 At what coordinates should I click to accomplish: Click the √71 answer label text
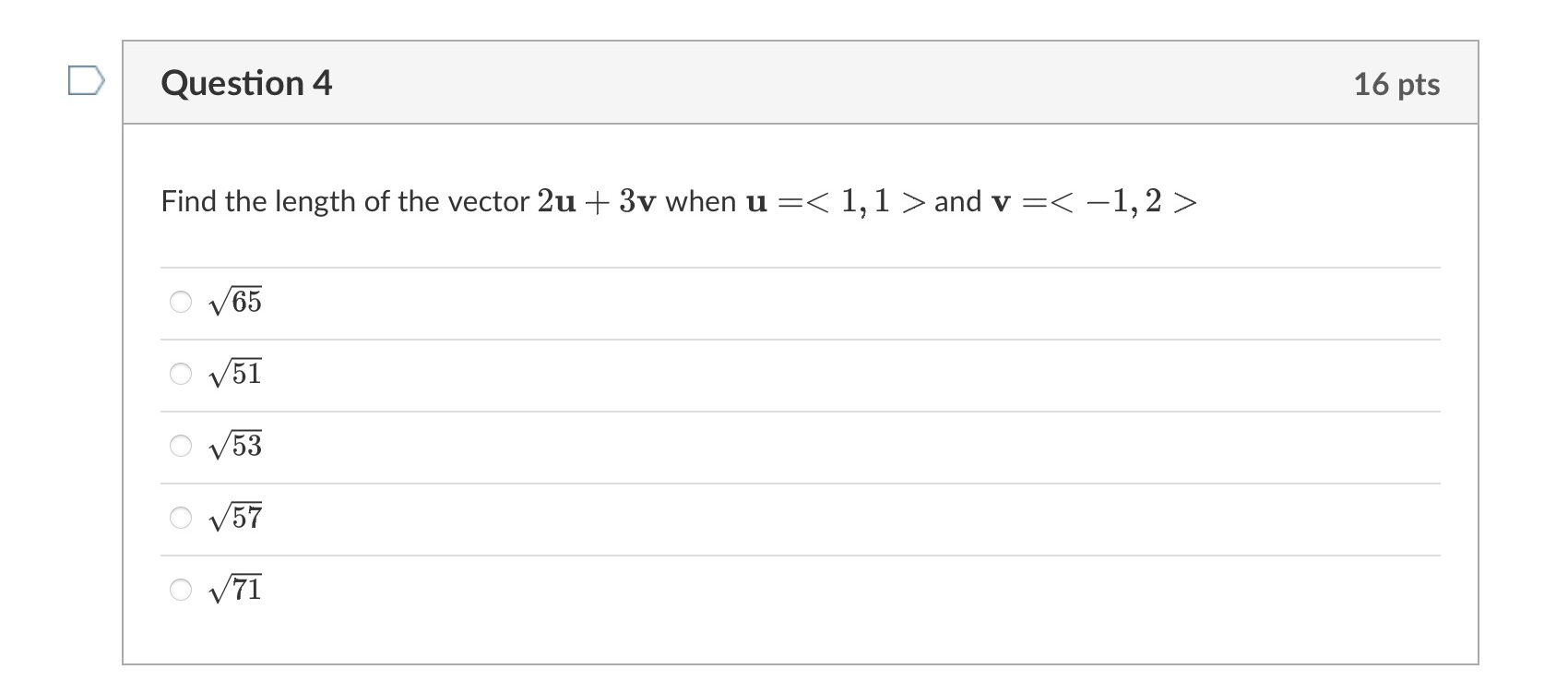pos(236,588)
